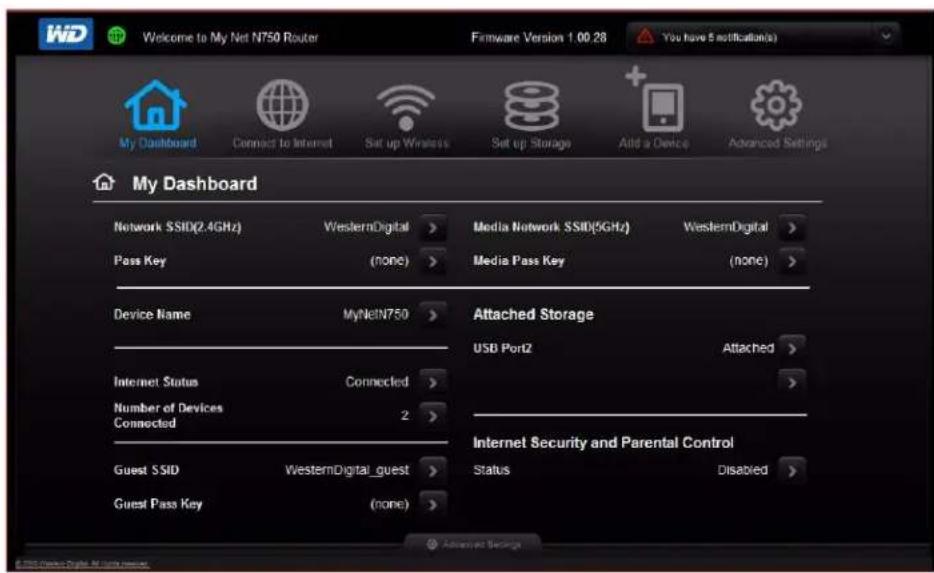Click WesternDigital_guest SSID value
Screen dimensions: 934x573
tap(347, 470)
